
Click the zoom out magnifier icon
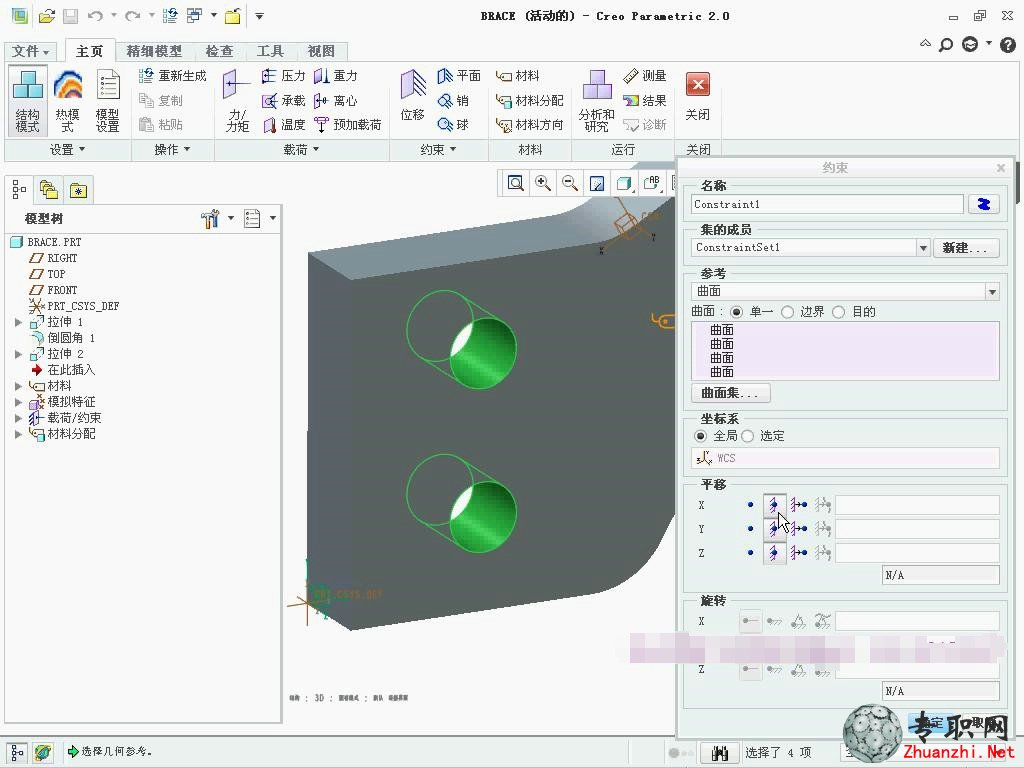(x=569, y=184)
